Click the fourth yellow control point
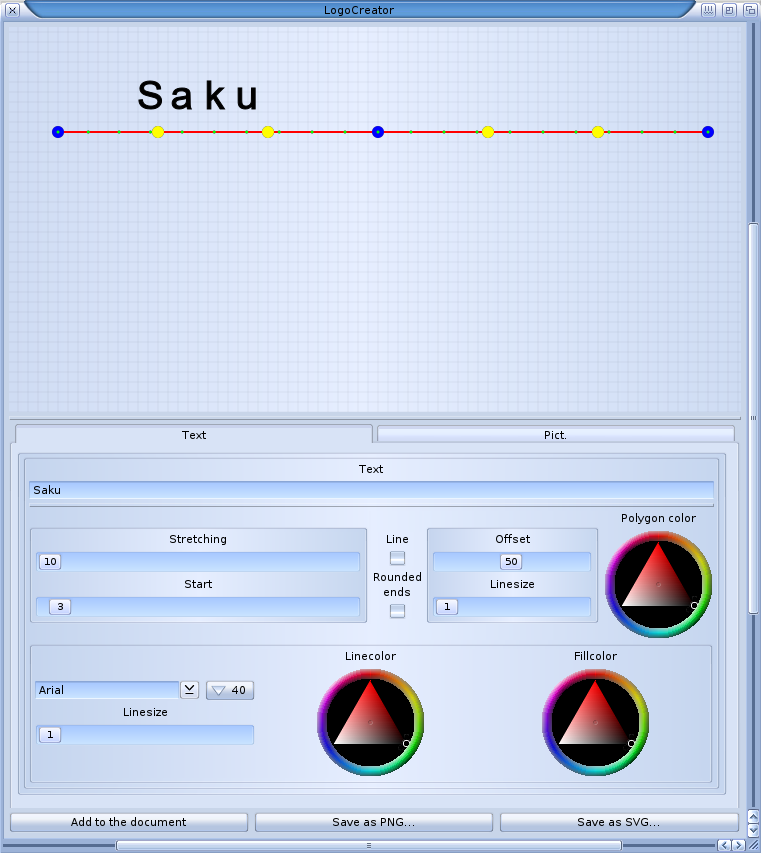761x853 pixels. click(598, 132)
